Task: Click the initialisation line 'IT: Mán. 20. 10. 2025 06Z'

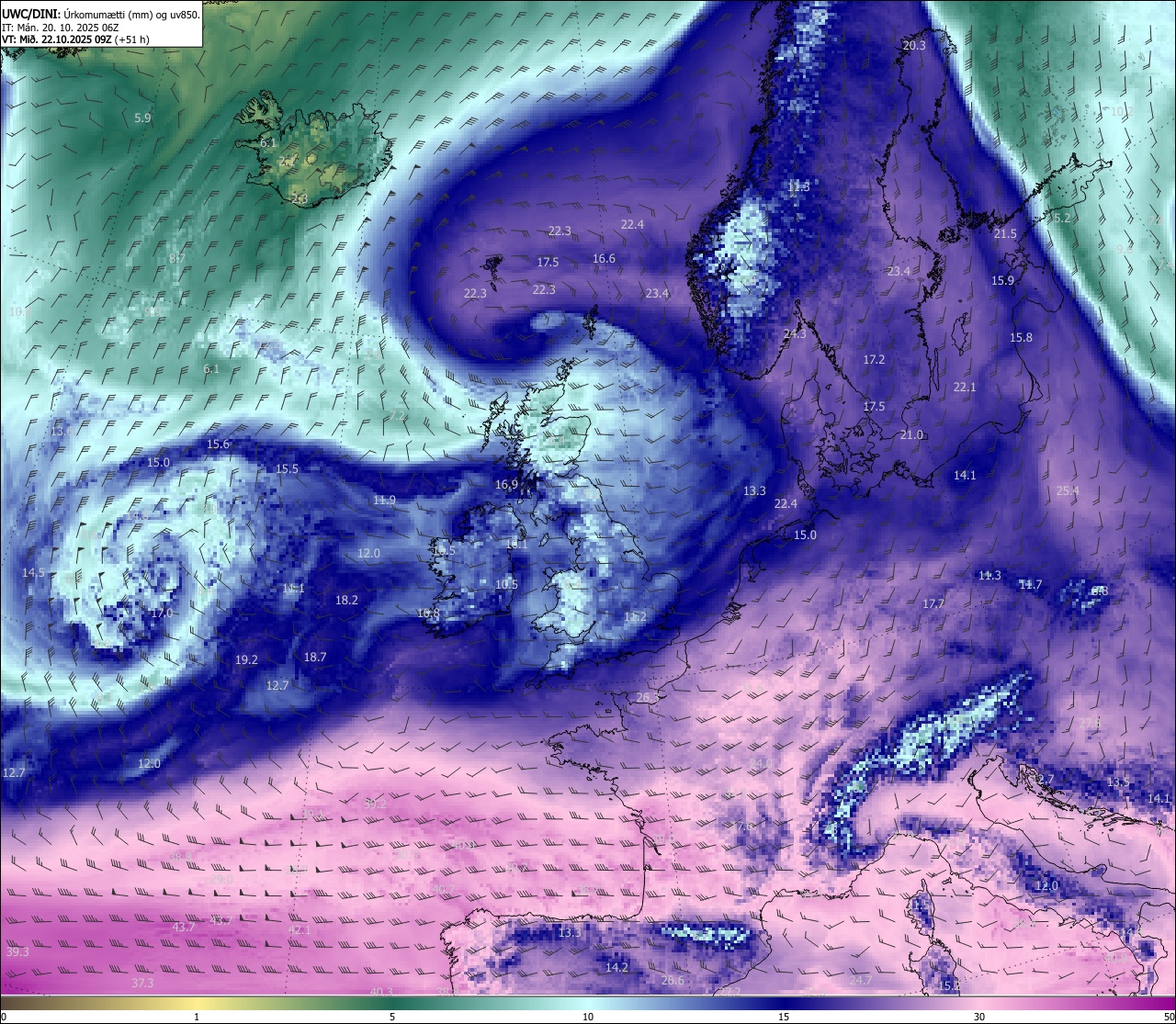Action: pos(61,28)
